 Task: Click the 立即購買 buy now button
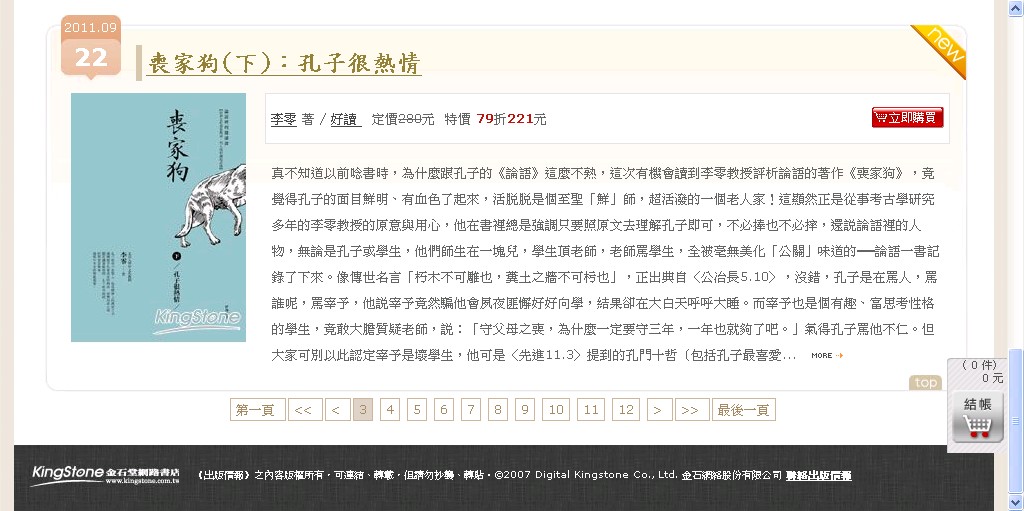tap(908, 118)
